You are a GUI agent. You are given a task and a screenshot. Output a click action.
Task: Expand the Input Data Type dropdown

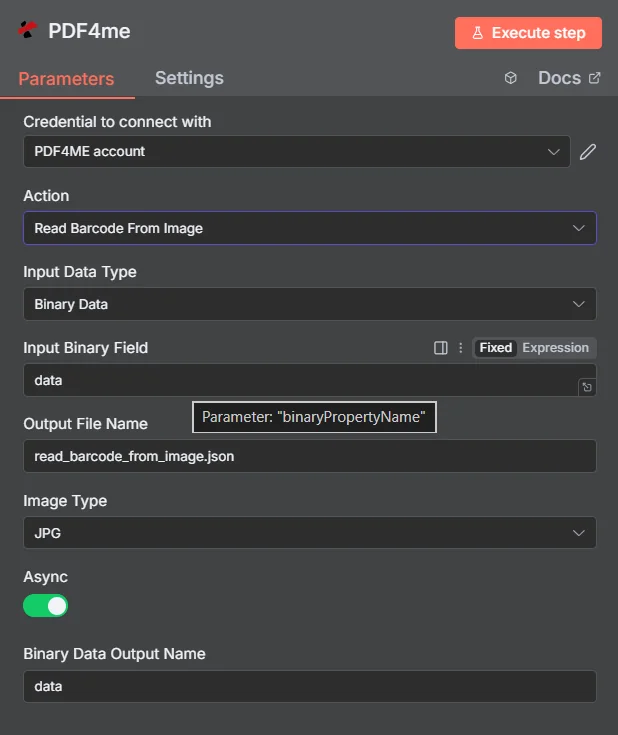coord(310,304)
